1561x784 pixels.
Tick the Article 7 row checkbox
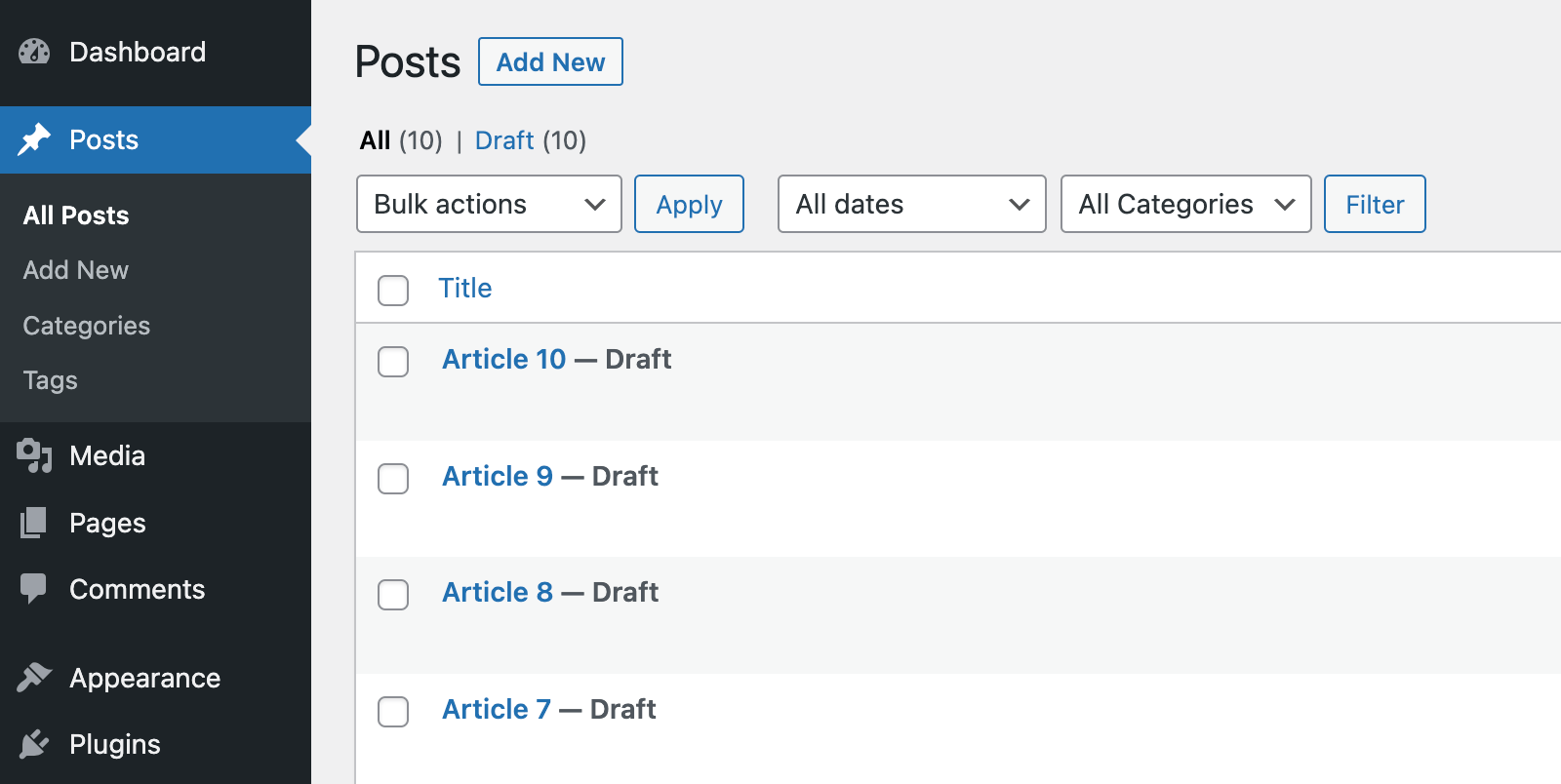[x=393, y=711]
